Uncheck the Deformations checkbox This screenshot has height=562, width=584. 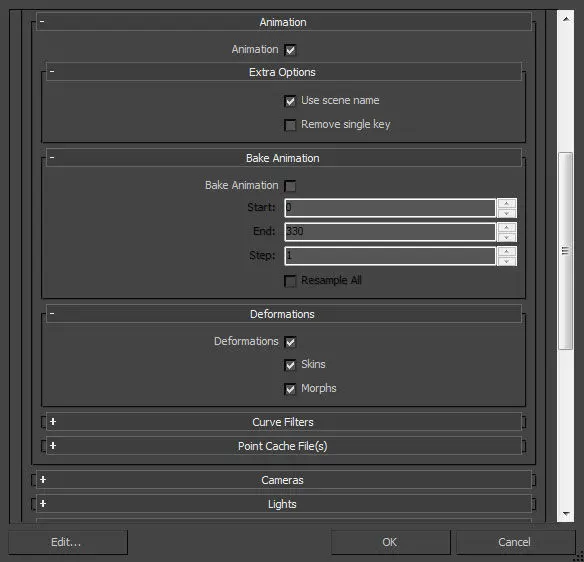[290, 342]
